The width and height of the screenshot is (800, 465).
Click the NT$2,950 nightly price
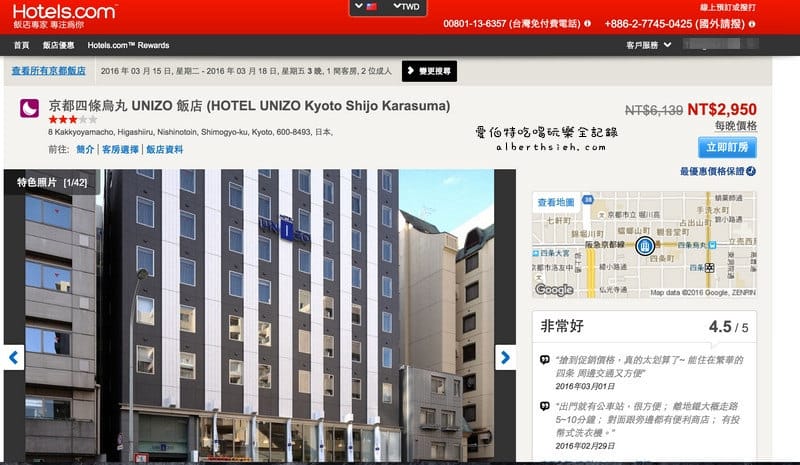pos(722,109)
